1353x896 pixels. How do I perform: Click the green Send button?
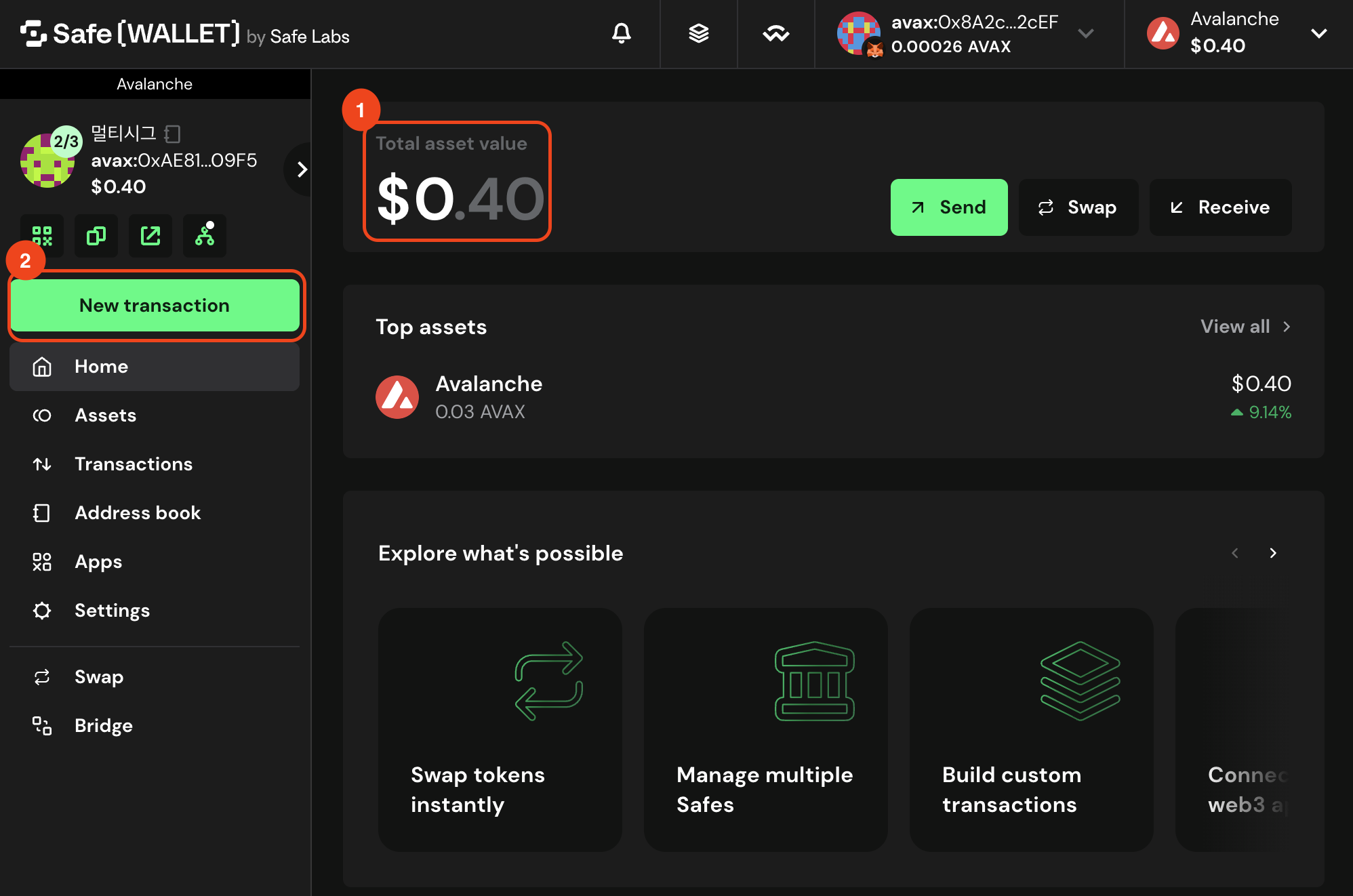(949, 207)
